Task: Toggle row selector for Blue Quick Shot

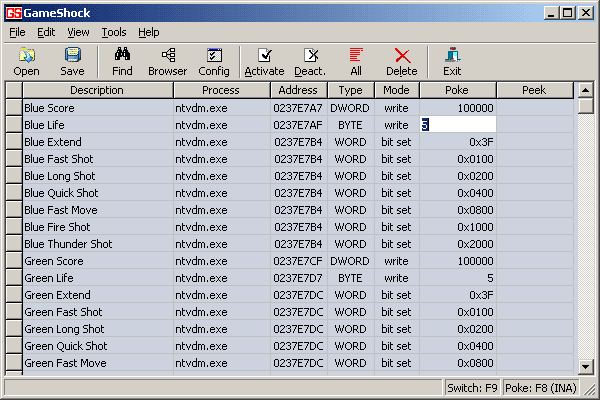Action: (14, 192)
